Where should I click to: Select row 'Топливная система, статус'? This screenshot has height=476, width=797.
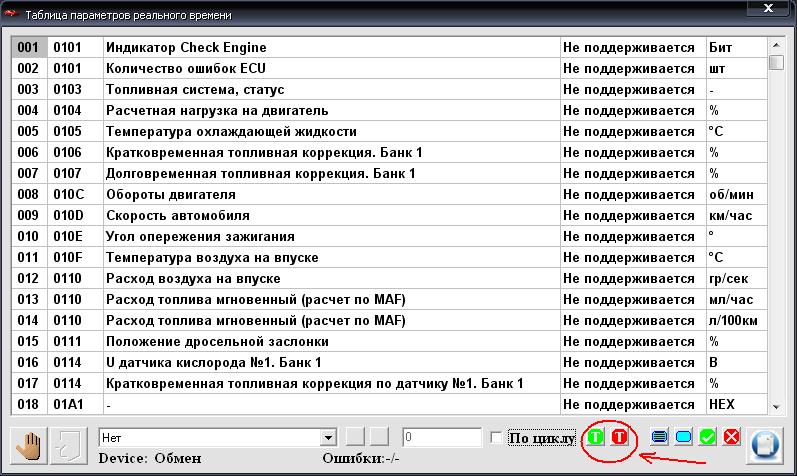click(389, 90)
